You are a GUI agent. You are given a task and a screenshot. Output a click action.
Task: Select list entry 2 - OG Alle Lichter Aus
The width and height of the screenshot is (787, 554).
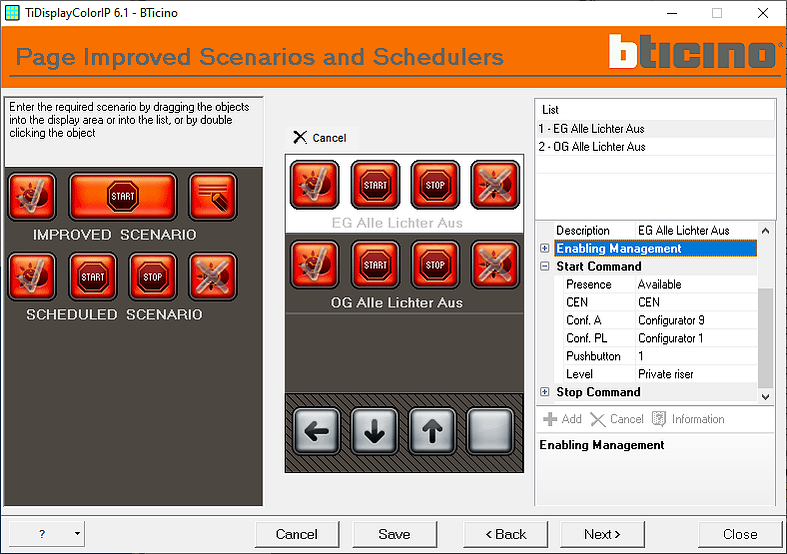tap(655, 147)
